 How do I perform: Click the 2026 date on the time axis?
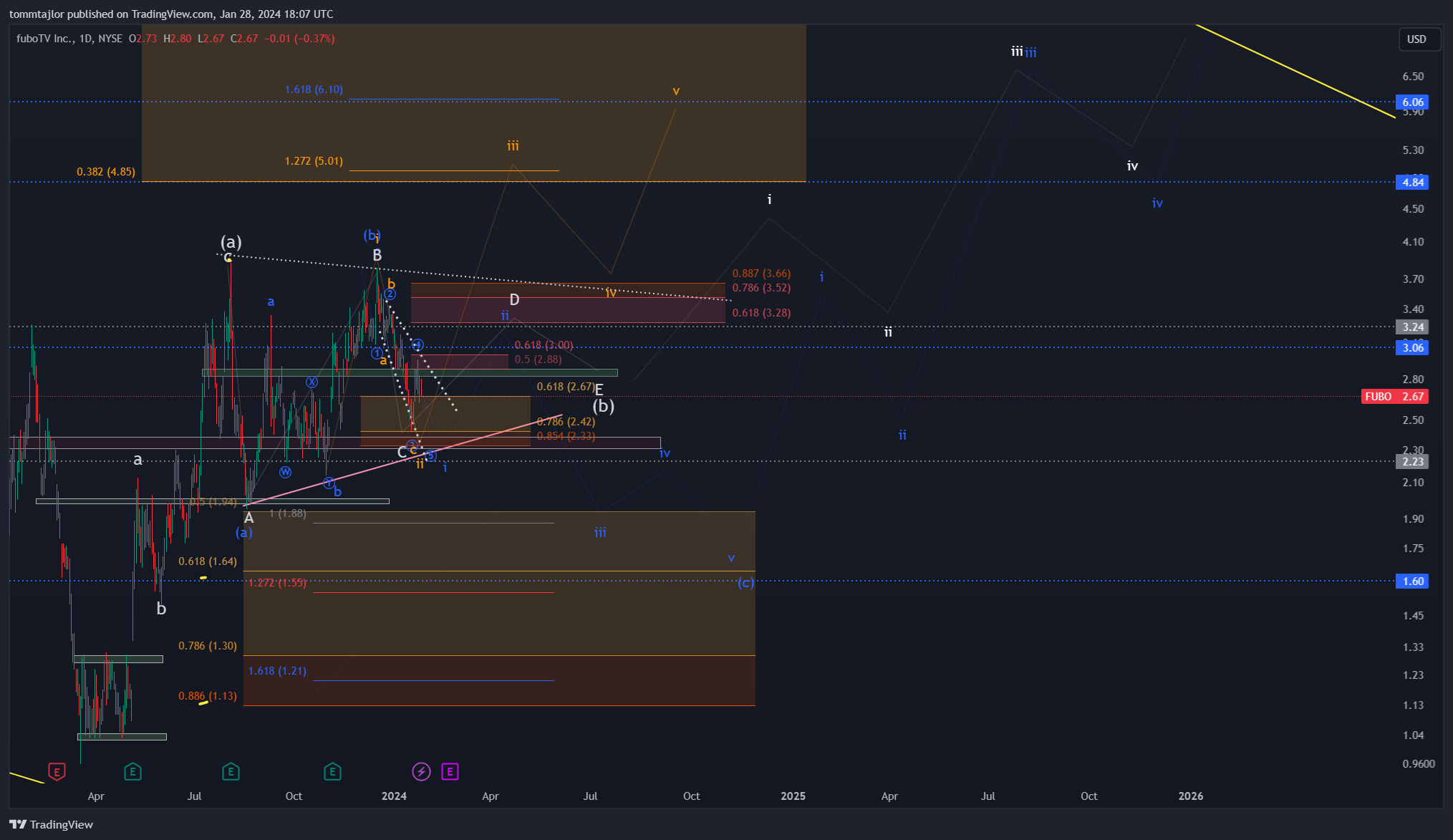point(1191,796)
